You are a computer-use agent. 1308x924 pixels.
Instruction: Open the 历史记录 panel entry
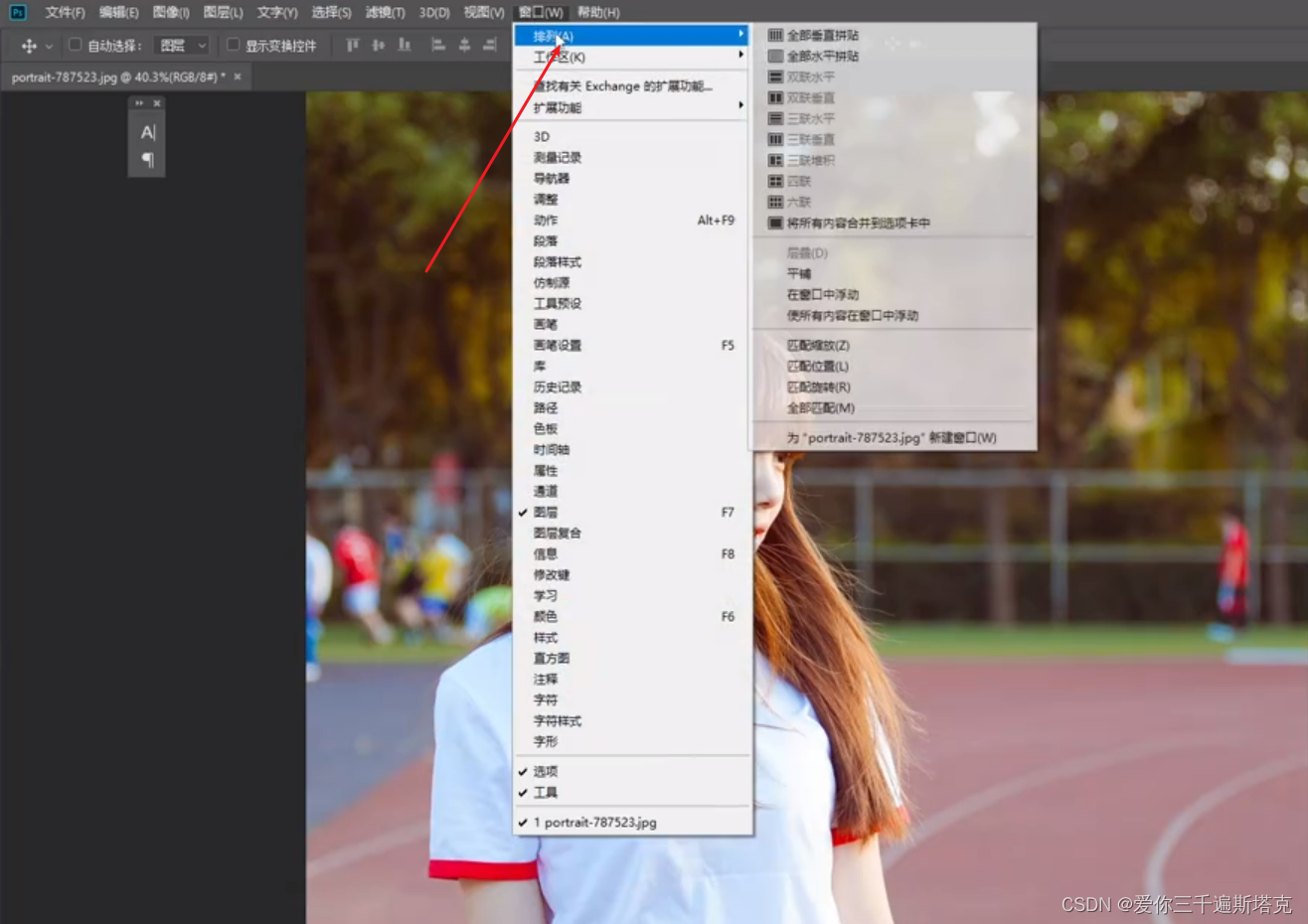pos(632,386)
